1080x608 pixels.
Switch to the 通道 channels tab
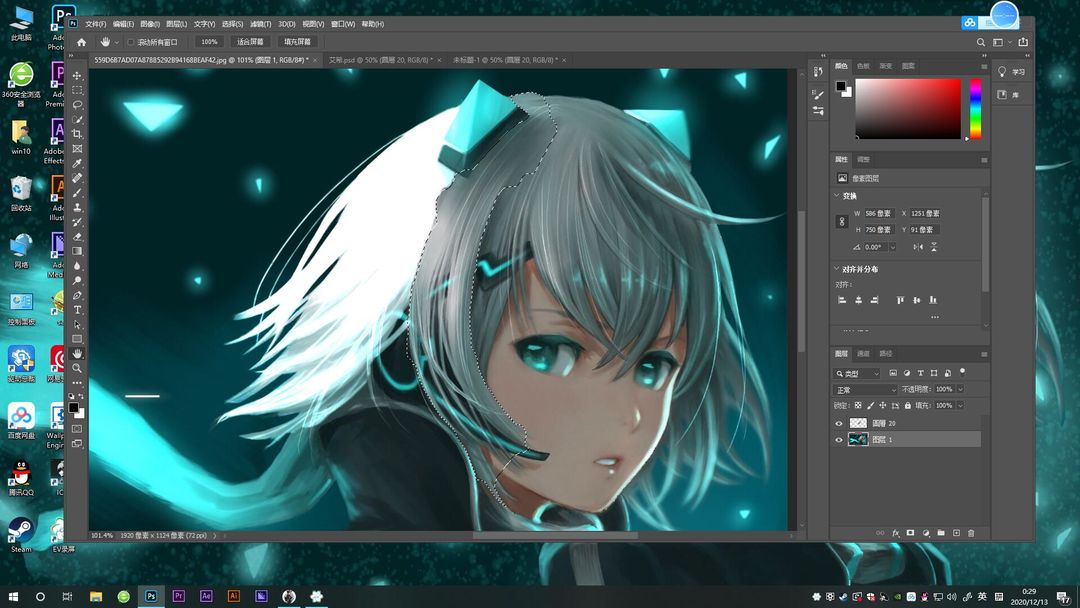coord(864,353)
